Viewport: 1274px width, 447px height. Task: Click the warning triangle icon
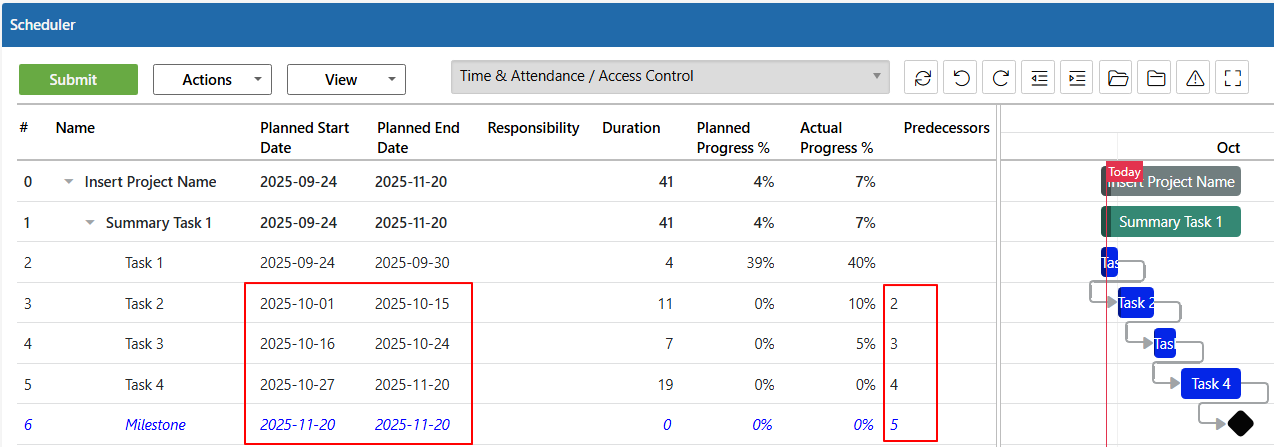point(1195,78)
